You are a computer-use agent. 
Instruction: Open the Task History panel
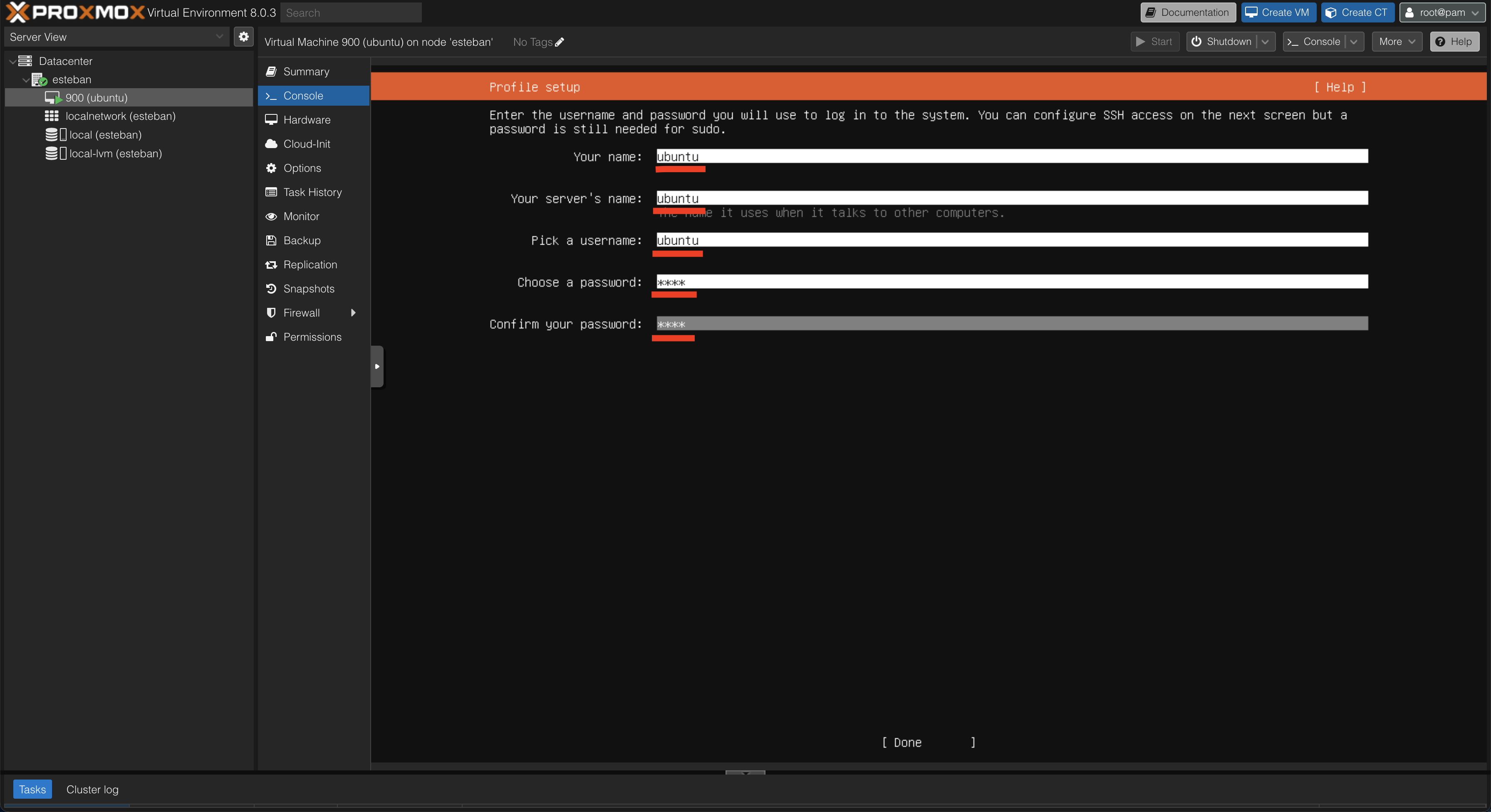pos(313,192)
